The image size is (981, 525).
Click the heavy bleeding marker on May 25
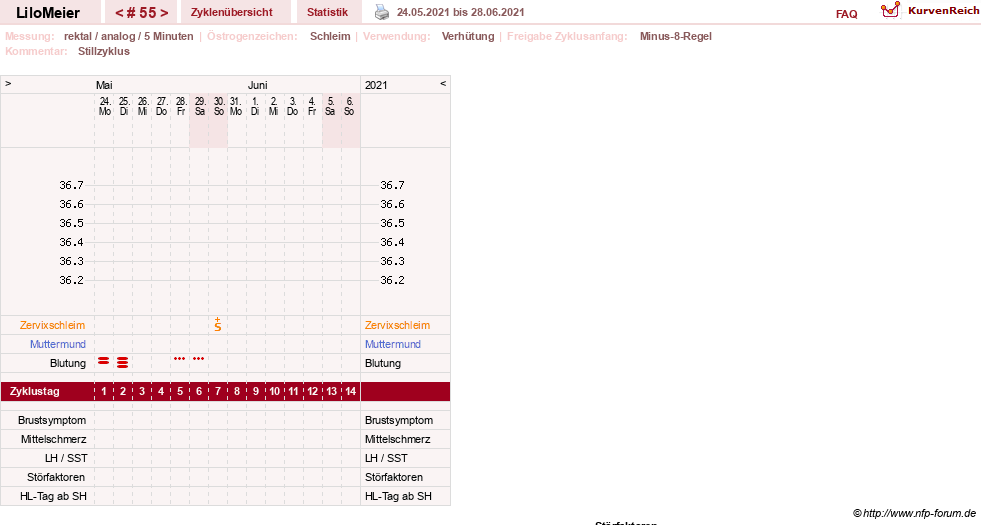123,362
